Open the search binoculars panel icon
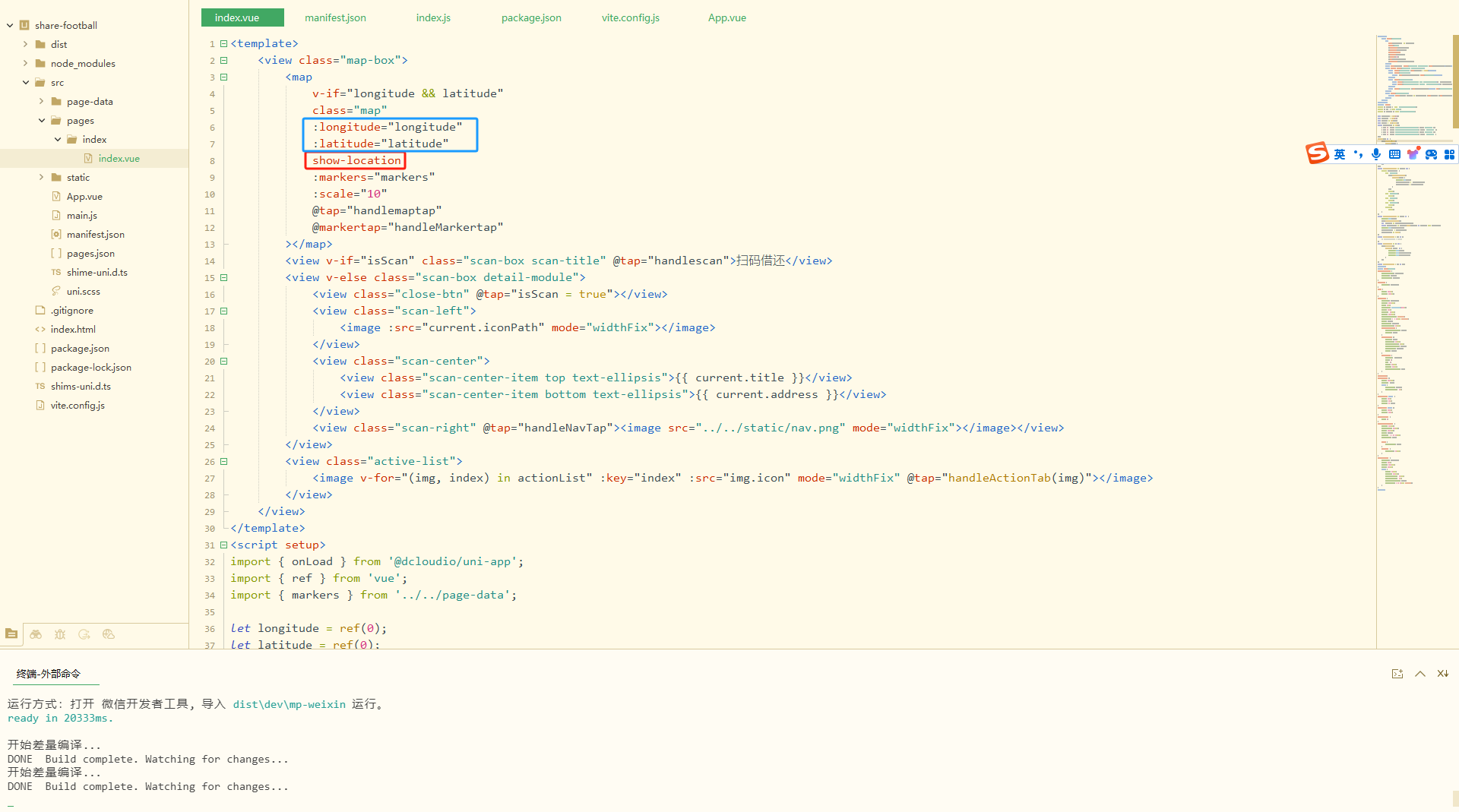Image resolution: width=1459 pixels, height=812 pixels. pos(36,633)
